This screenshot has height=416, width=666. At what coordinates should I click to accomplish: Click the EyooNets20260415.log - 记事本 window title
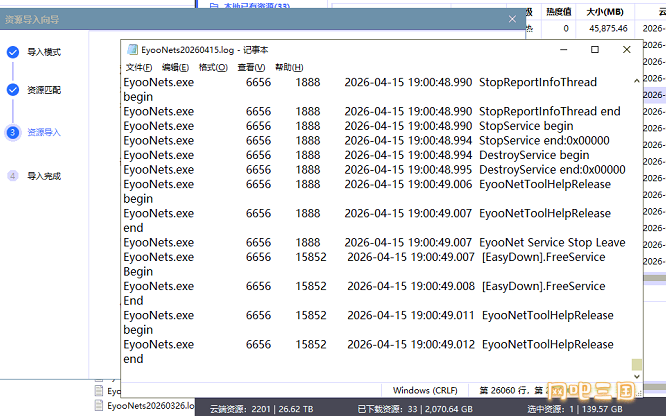pos(205,50)
